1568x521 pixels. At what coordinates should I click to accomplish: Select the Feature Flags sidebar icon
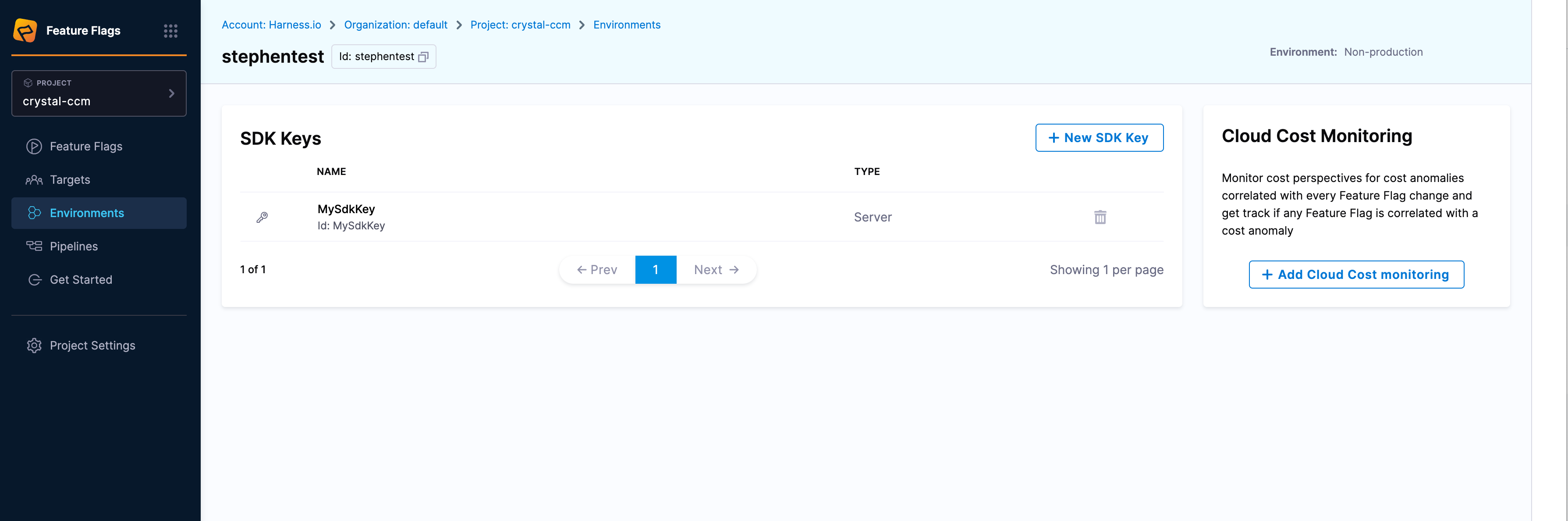click(35, 146)
